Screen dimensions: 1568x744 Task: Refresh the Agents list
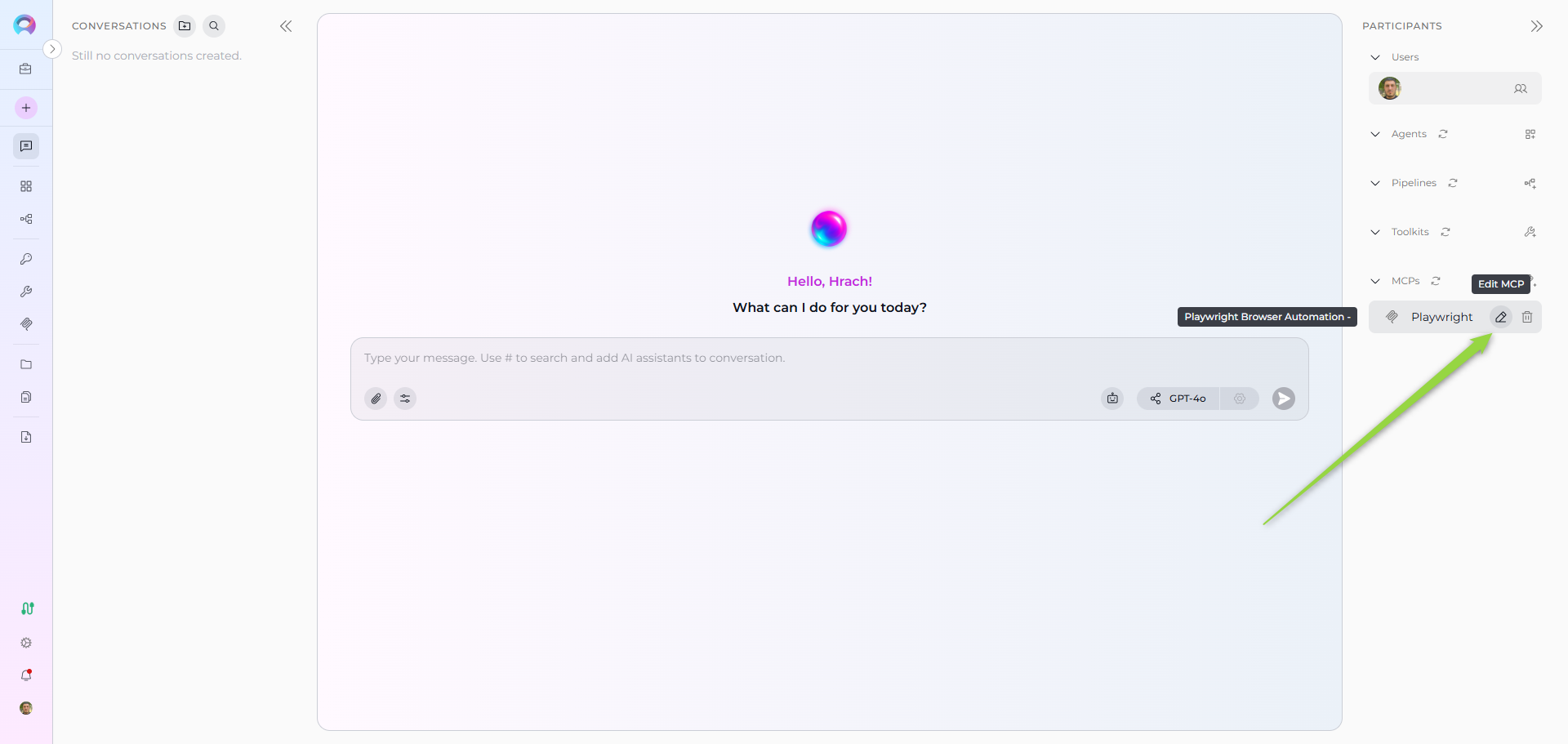[x=1443, y=134]
